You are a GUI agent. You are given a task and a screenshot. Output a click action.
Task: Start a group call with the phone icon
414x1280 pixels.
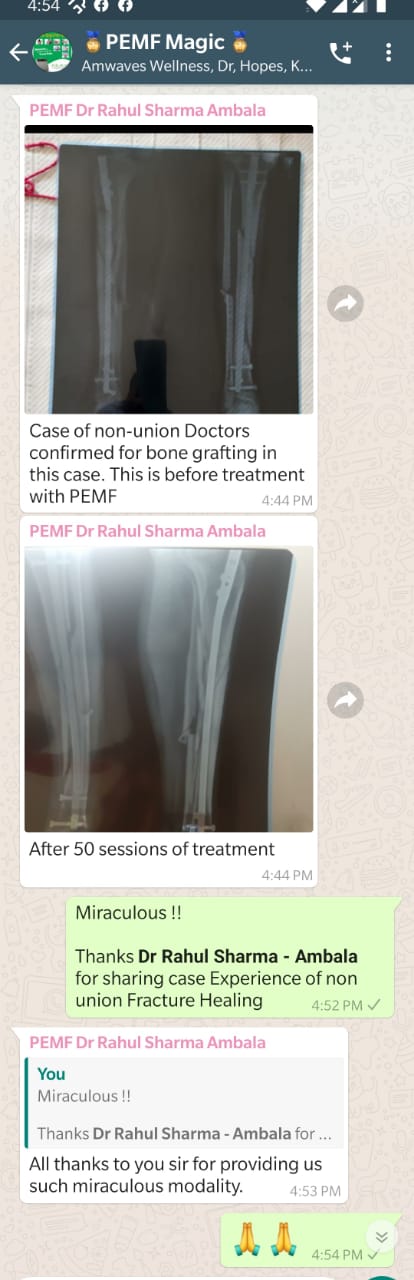tap(341, 52)
